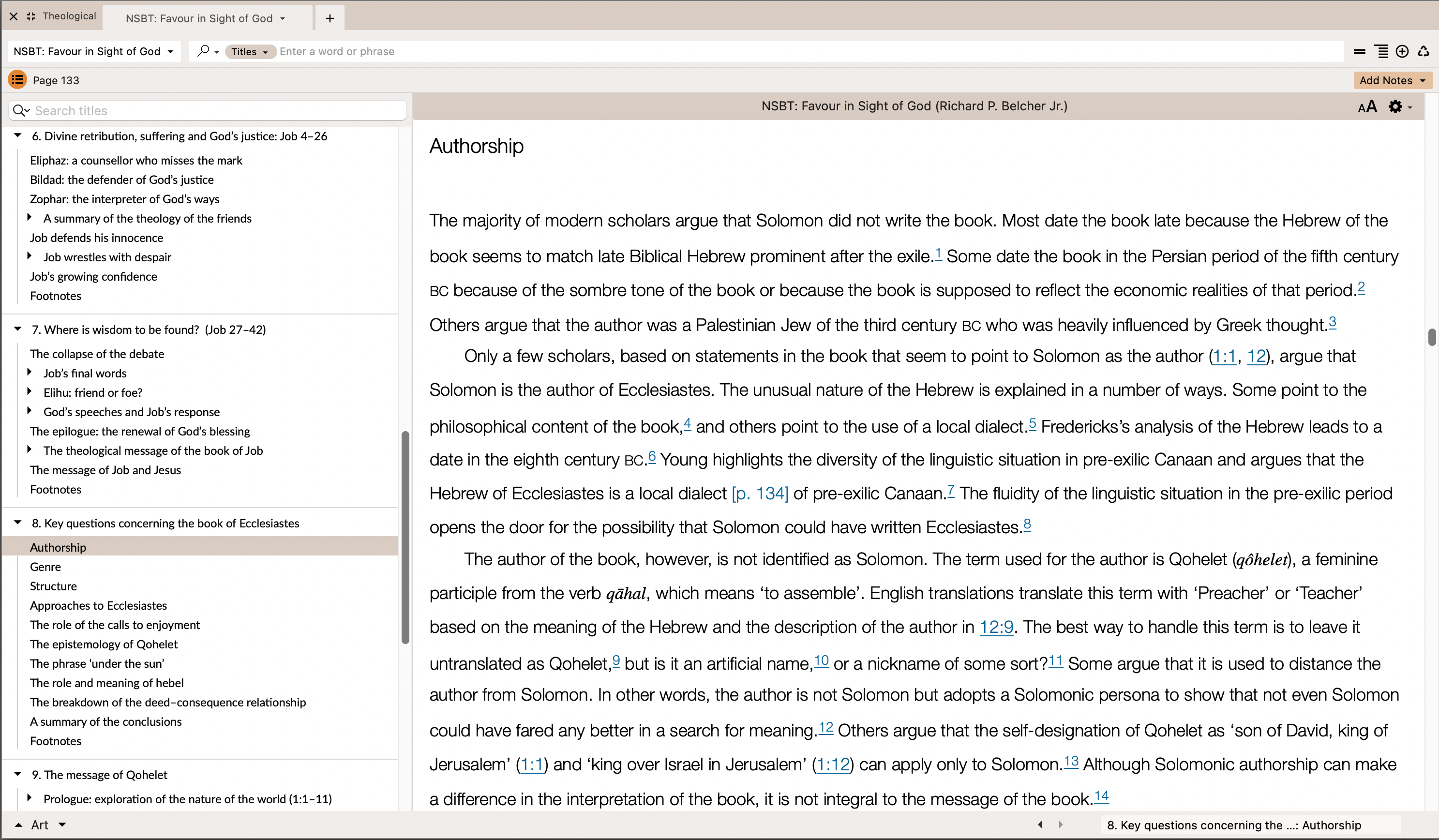The width and height of the screenshot is (1439, 840).
Task: Select the Theological workspace label
Action: coord(69,16)
